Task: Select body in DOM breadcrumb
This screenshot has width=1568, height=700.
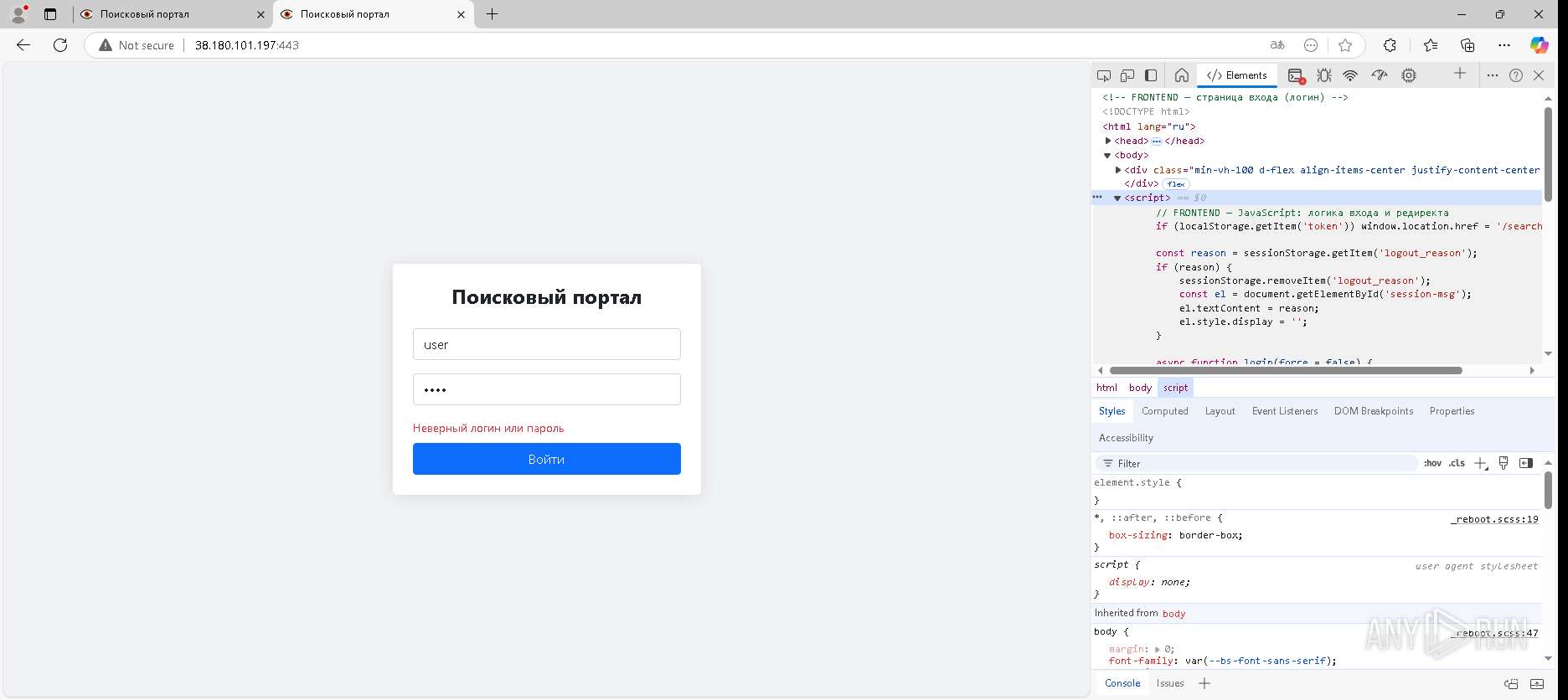Action: pos(1140,388)
